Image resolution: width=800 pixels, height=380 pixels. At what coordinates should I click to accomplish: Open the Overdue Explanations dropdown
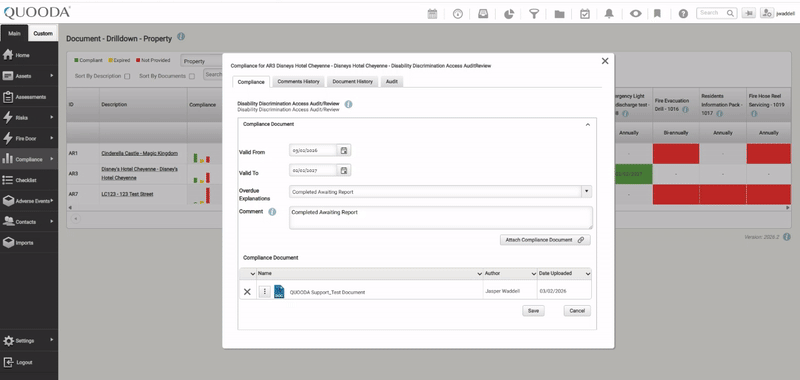point(586,192)
